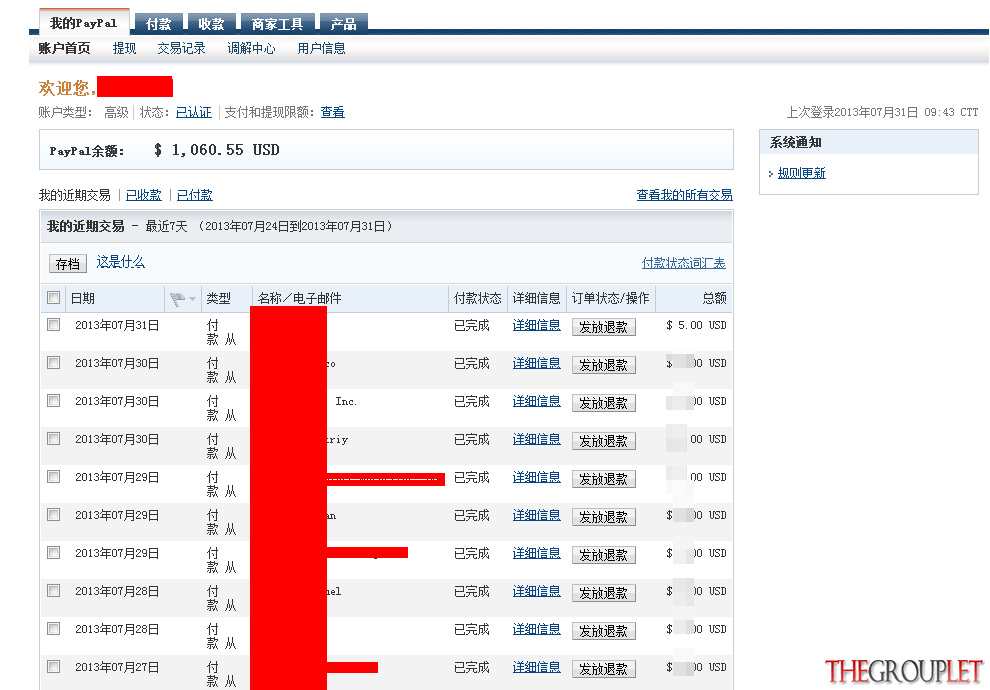The image size is (990, 690).
Task: Check the 07月30日 row ending in 'riy'
Action: pos(54,439)
